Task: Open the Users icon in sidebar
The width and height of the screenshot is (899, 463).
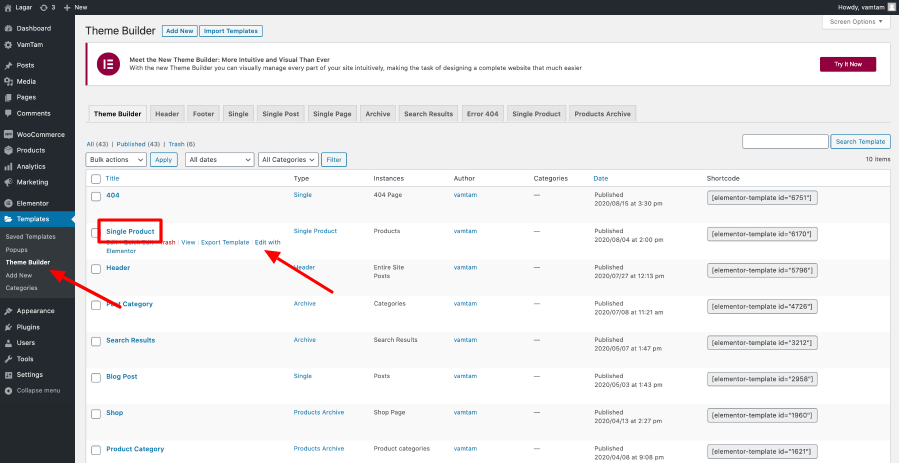Action: click(x=8, y=343)
